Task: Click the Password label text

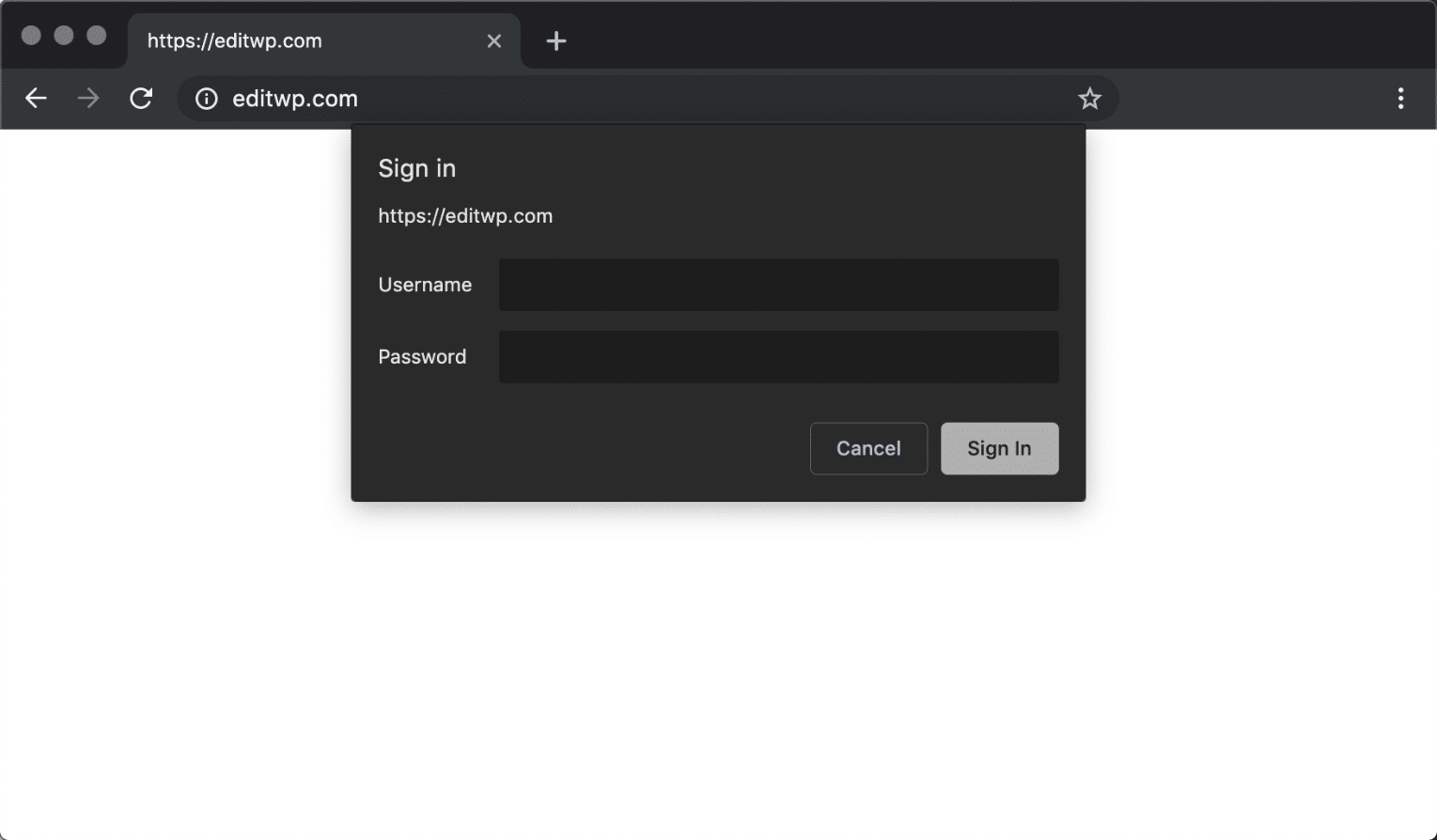Action: click(x=421, y=356)
